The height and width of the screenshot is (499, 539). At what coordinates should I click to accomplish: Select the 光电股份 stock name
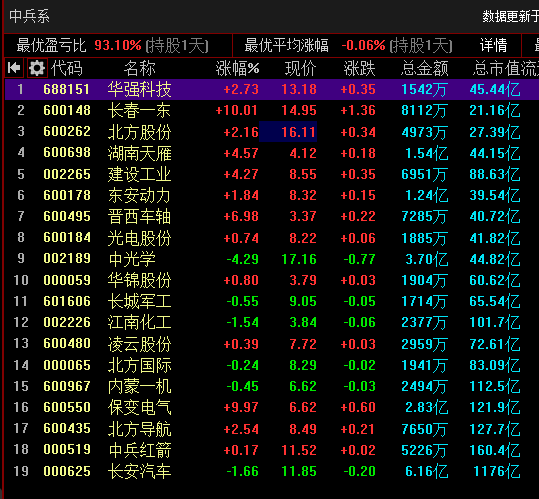[x=140, y=238]
